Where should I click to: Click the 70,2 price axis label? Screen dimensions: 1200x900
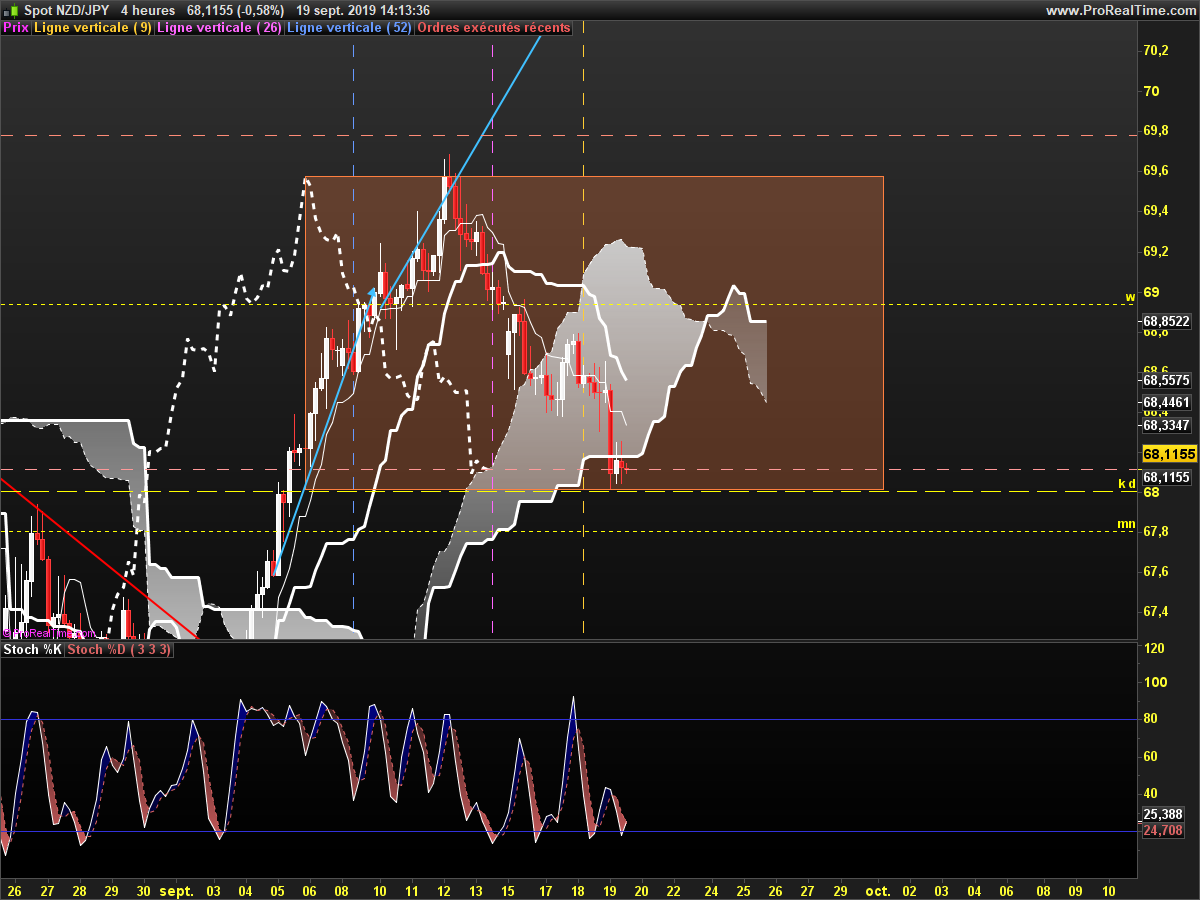(1156, 50)
